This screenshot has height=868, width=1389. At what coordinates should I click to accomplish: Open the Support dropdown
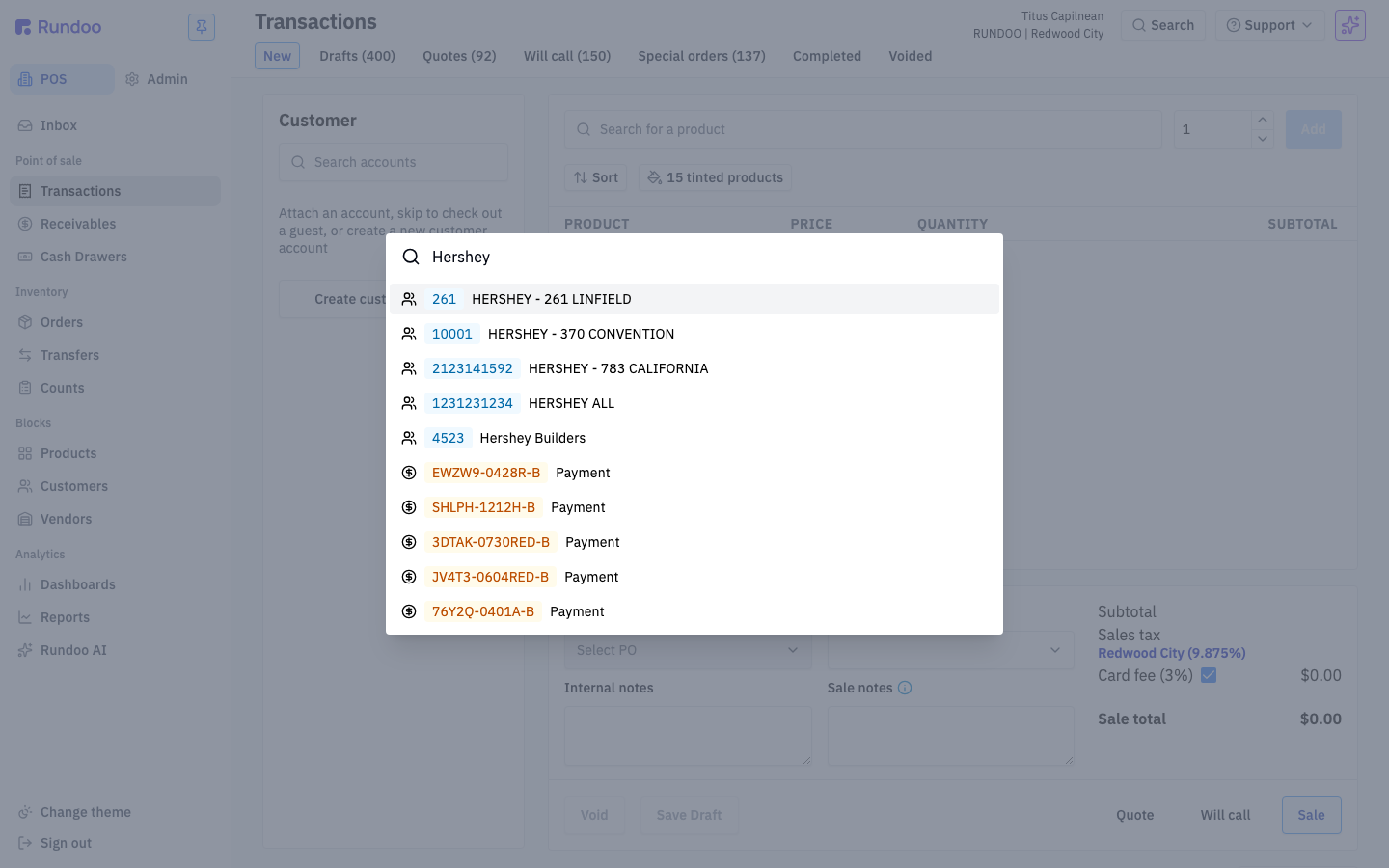click(1269, 25)
